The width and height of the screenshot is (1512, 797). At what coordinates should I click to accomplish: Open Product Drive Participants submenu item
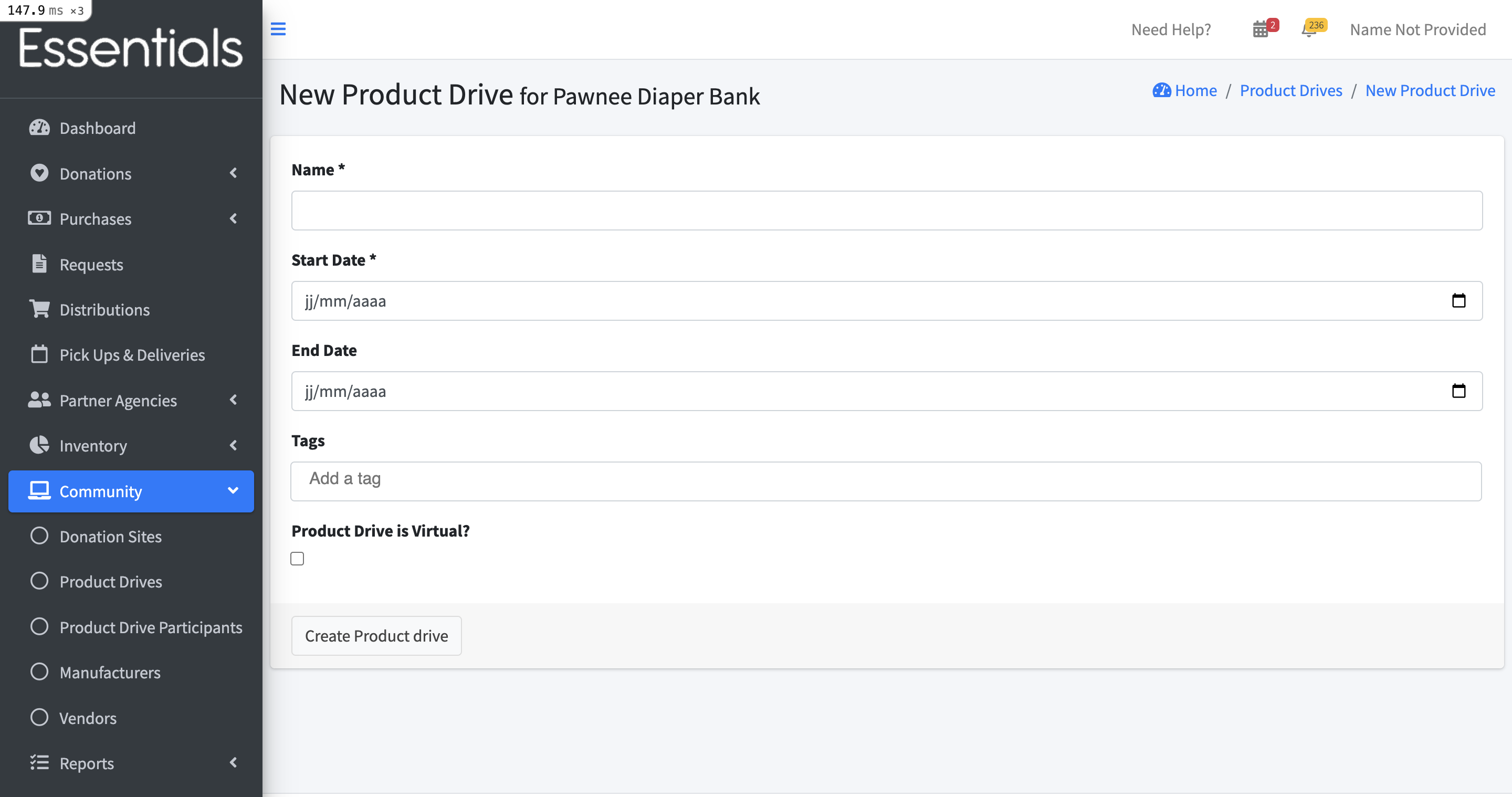coord(131,627)
